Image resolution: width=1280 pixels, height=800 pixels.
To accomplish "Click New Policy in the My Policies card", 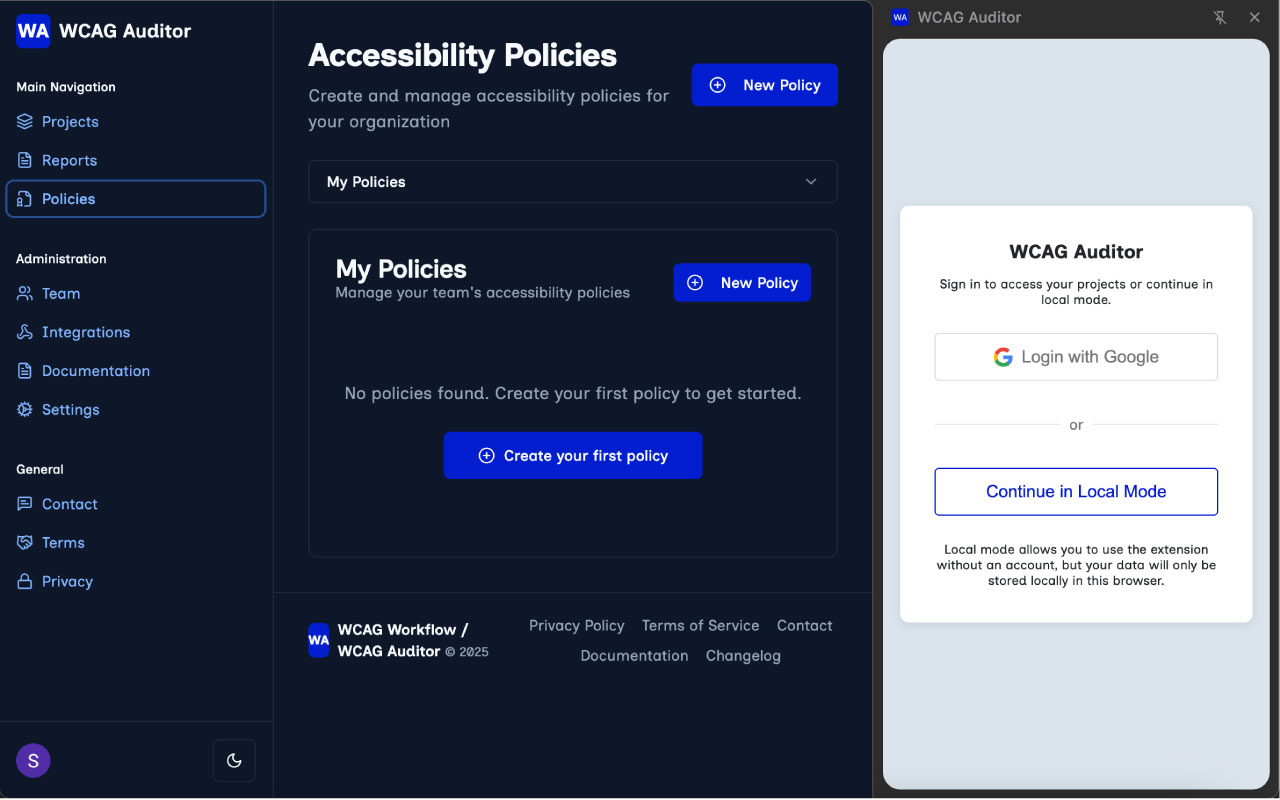I will 742,283.
